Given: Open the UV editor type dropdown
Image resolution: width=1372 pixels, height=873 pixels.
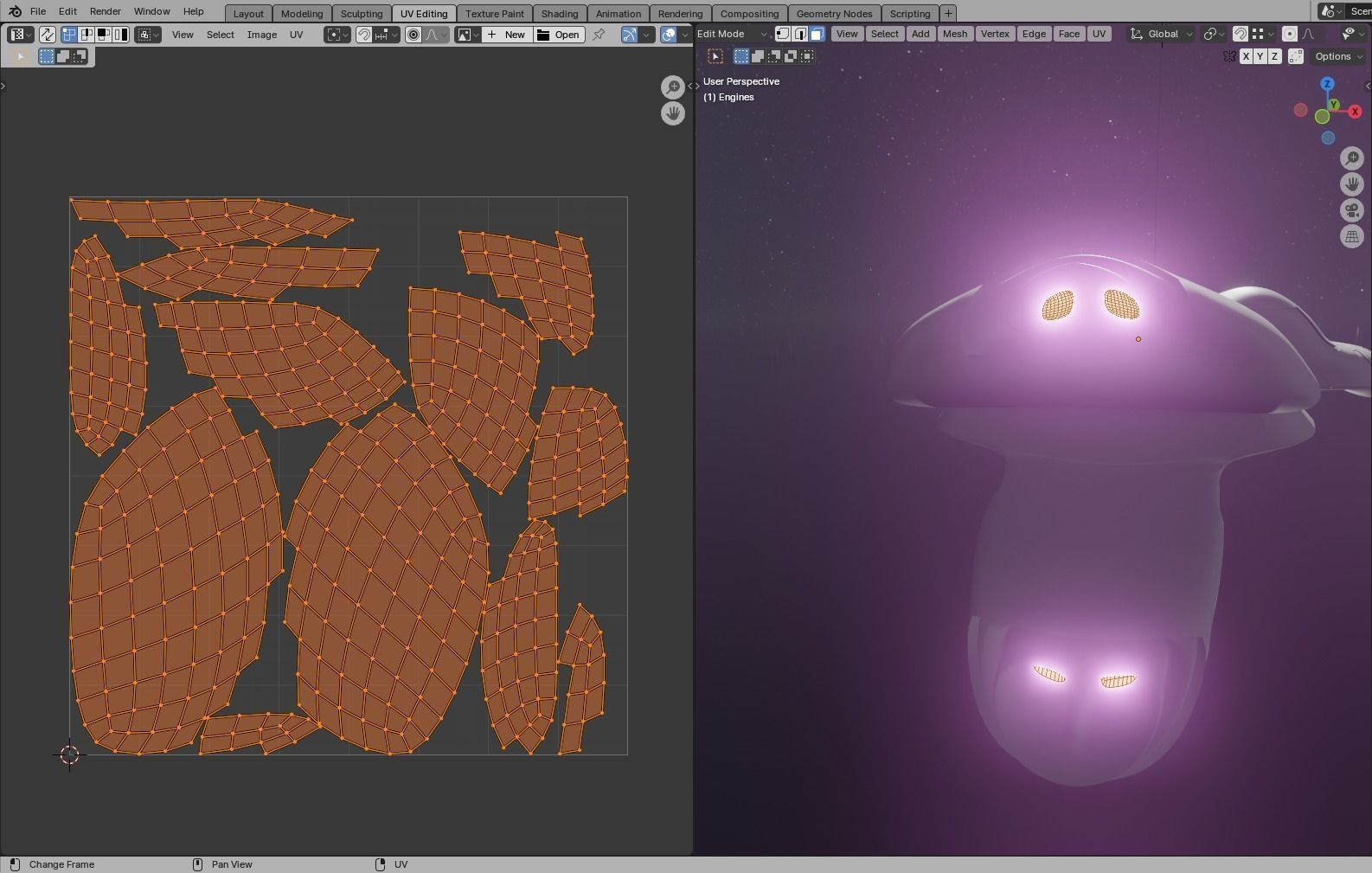Looking at the screenshot, I should (x=20, y=35).
